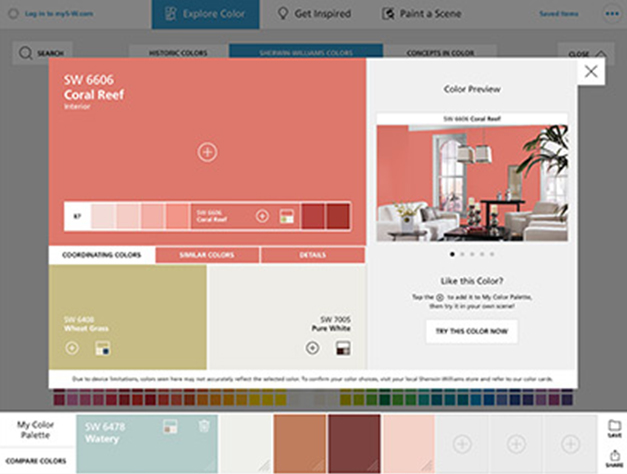Select the light pink palette swatch
This screenshot has width=627, height=474.
click(x=409, y=444)
